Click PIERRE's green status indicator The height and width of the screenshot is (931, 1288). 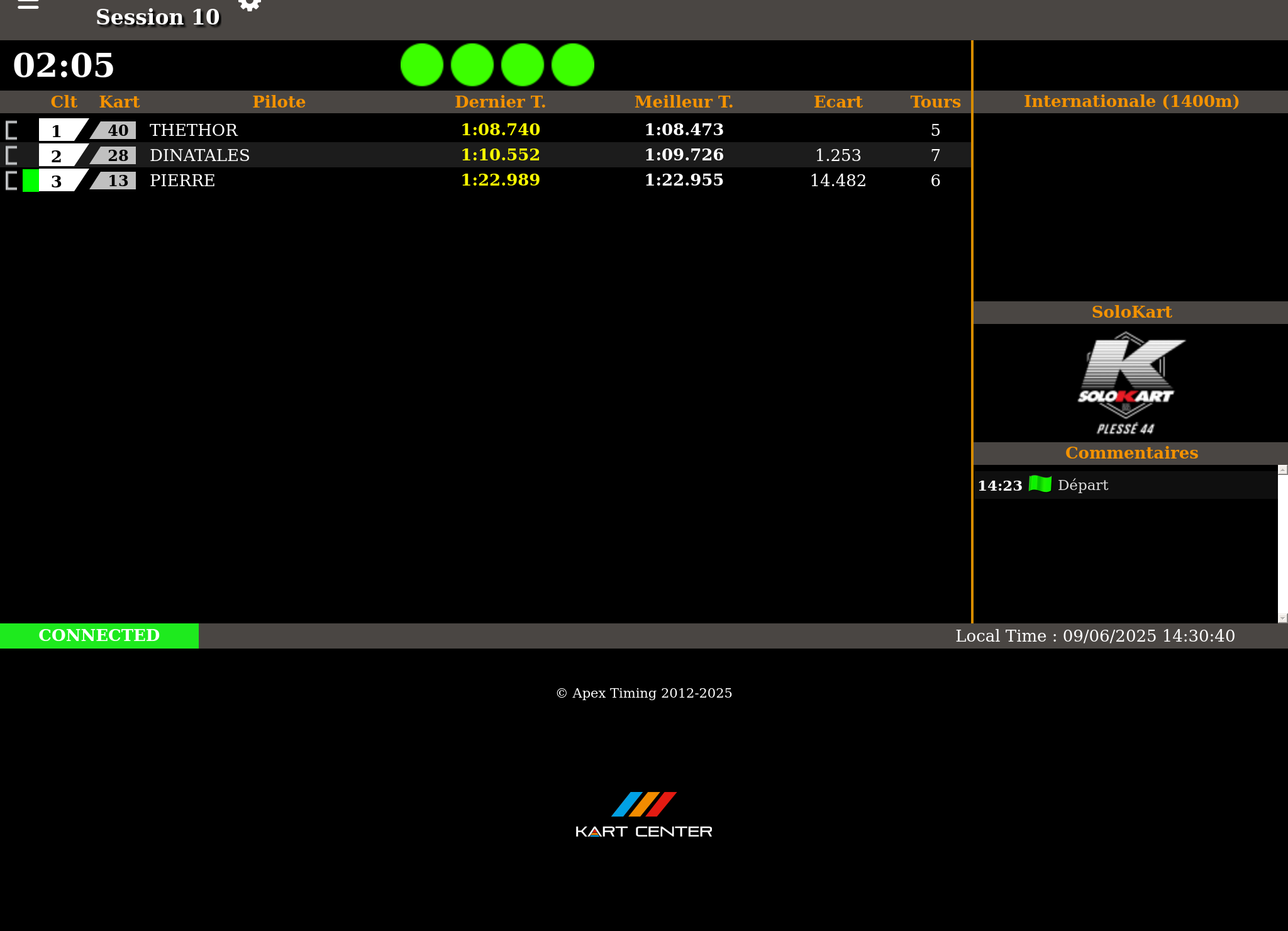coord(30,181)
